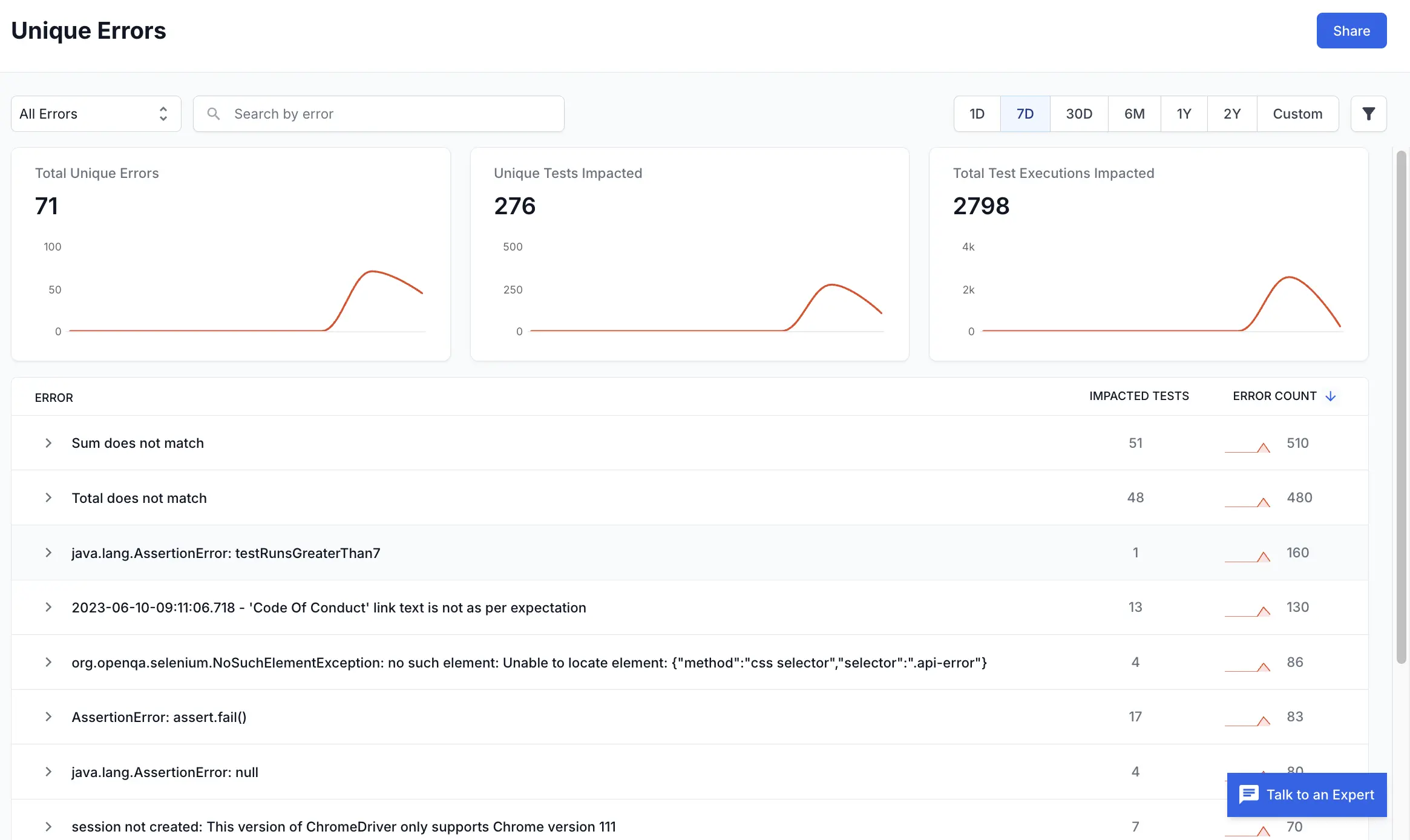The image size is (1410, 840).
Task: Choose the Custom date range option
Action: tap(1297, 114)
